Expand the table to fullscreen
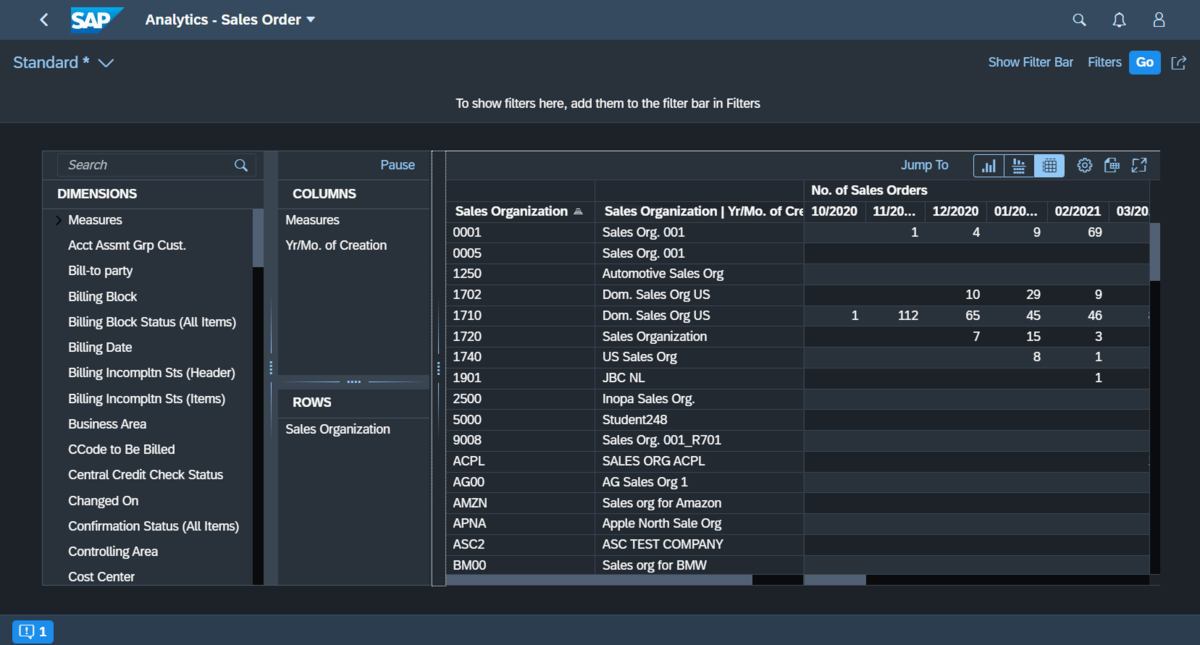This screenshot has height=645, width=1200. click(1138, 165)
